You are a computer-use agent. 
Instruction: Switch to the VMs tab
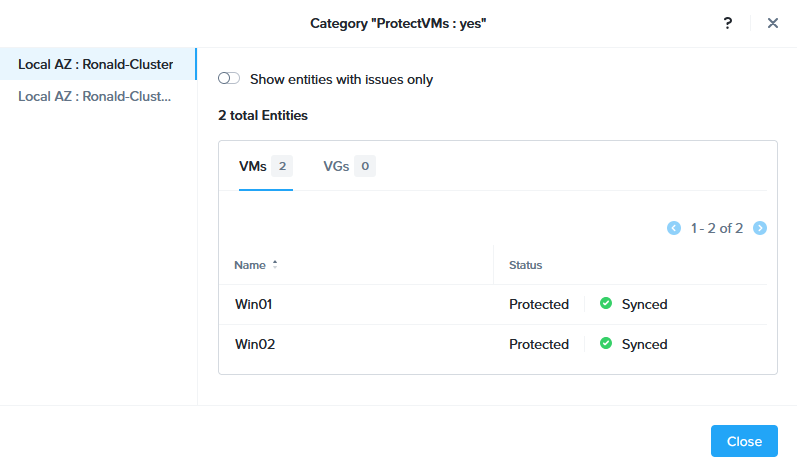253,167
